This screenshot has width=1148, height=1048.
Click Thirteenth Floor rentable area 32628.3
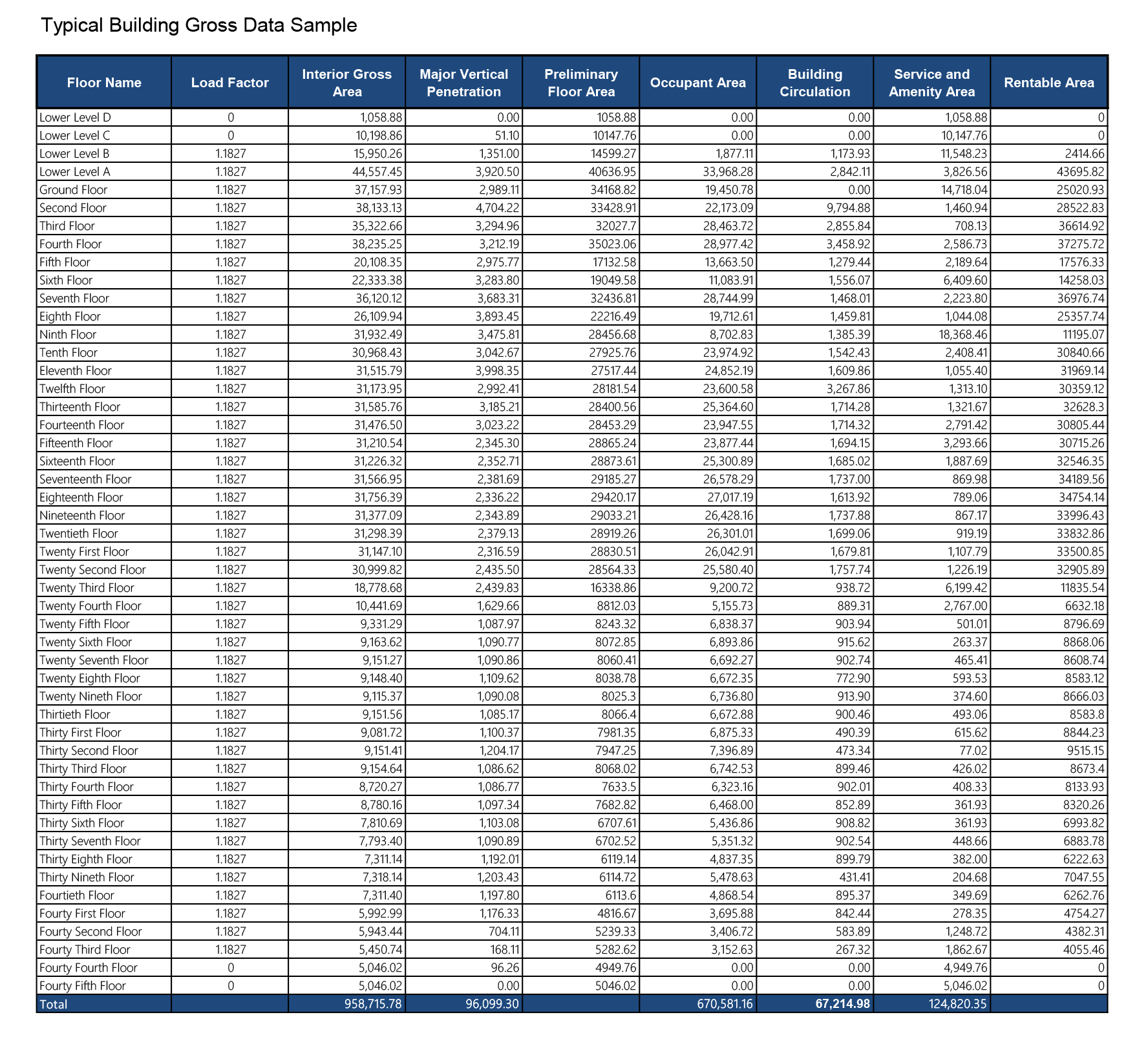point(1083,407)
